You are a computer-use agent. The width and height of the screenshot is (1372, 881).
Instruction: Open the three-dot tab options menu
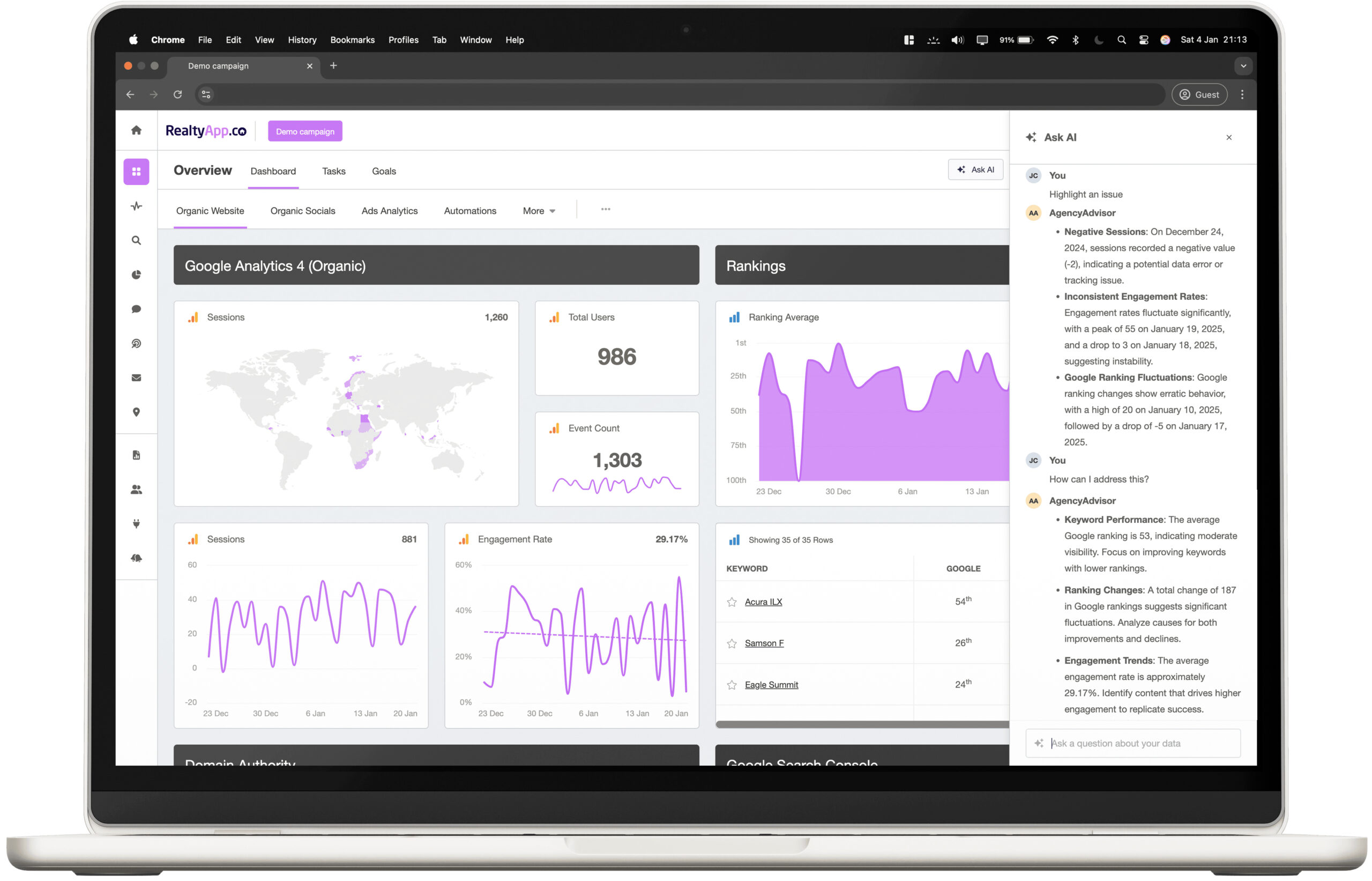click(x=606, y=209)
